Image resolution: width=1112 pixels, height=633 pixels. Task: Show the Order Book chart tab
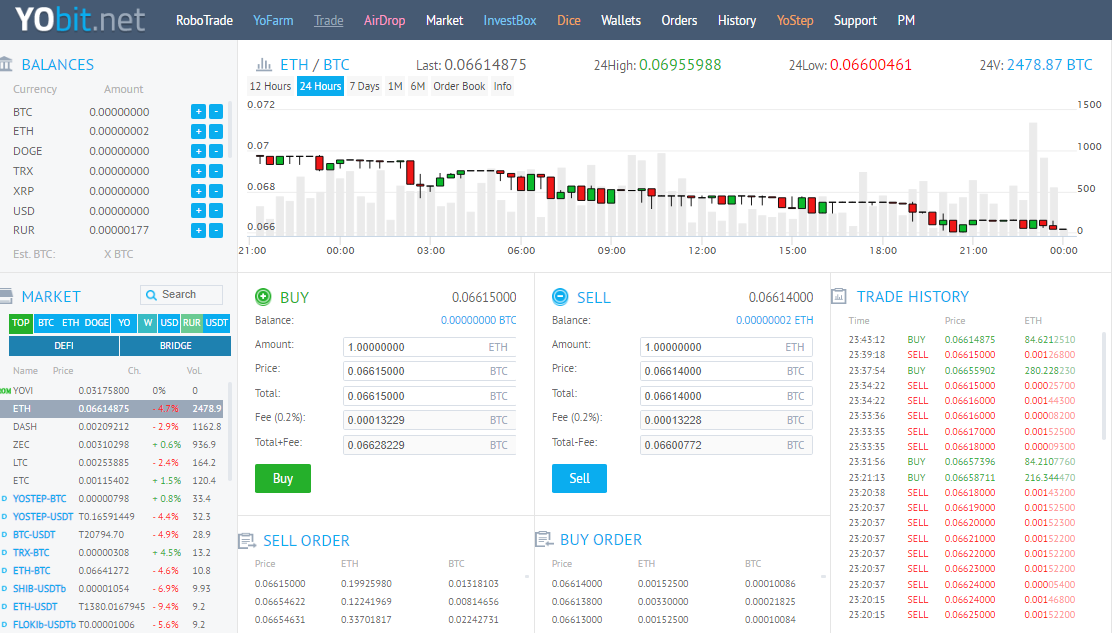pos(460,86)
